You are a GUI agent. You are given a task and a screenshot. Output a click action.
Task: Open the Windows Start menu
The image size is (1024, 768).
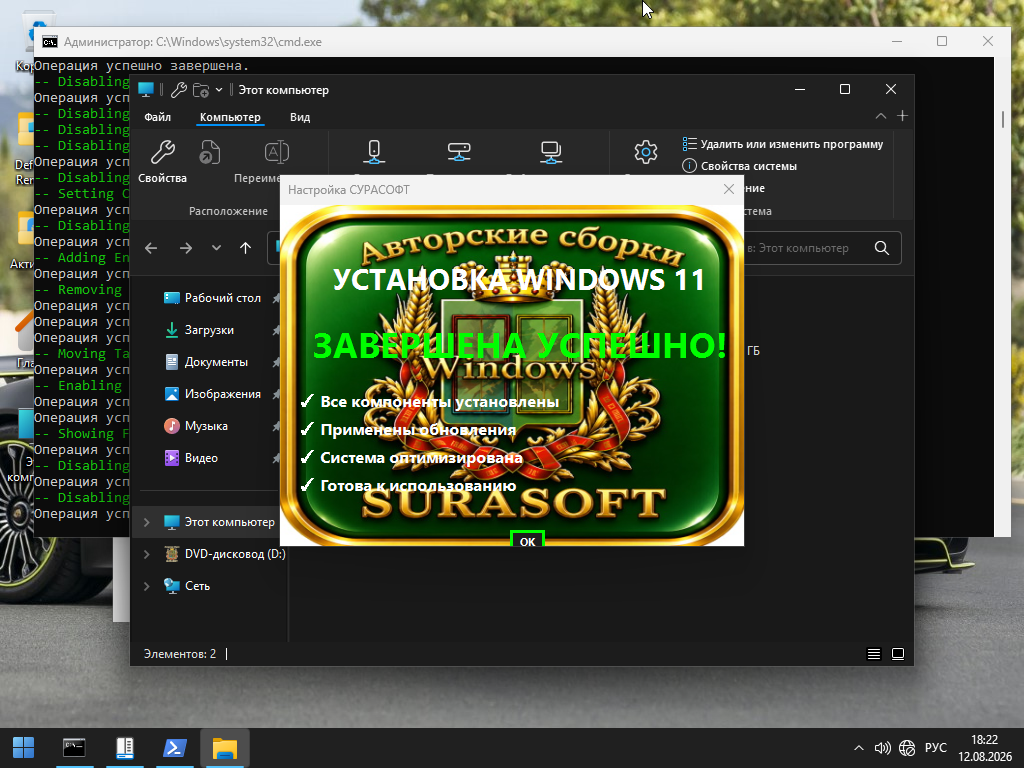[x=24, y=748]
